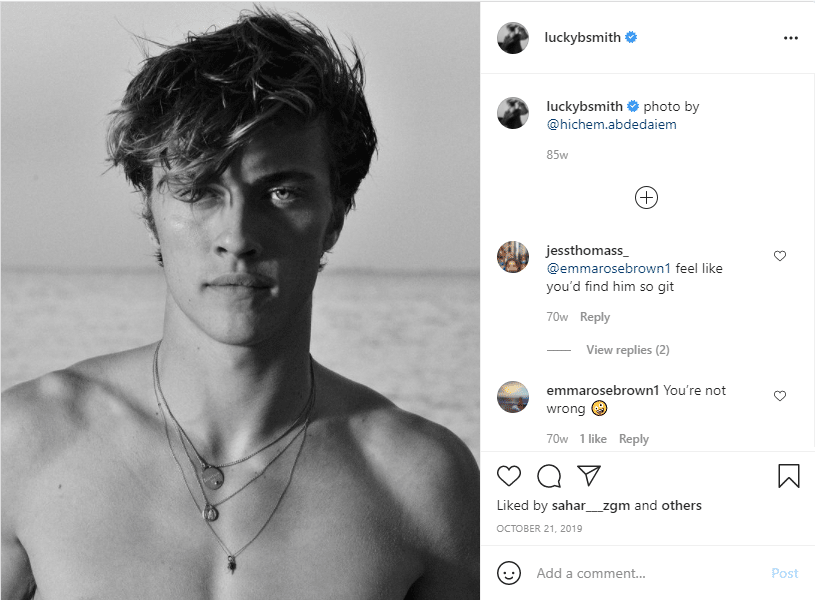Share the post via the paper plane icon
This screenshot has height=600, width=815.
pyautogui.click(x=588, y=476)
